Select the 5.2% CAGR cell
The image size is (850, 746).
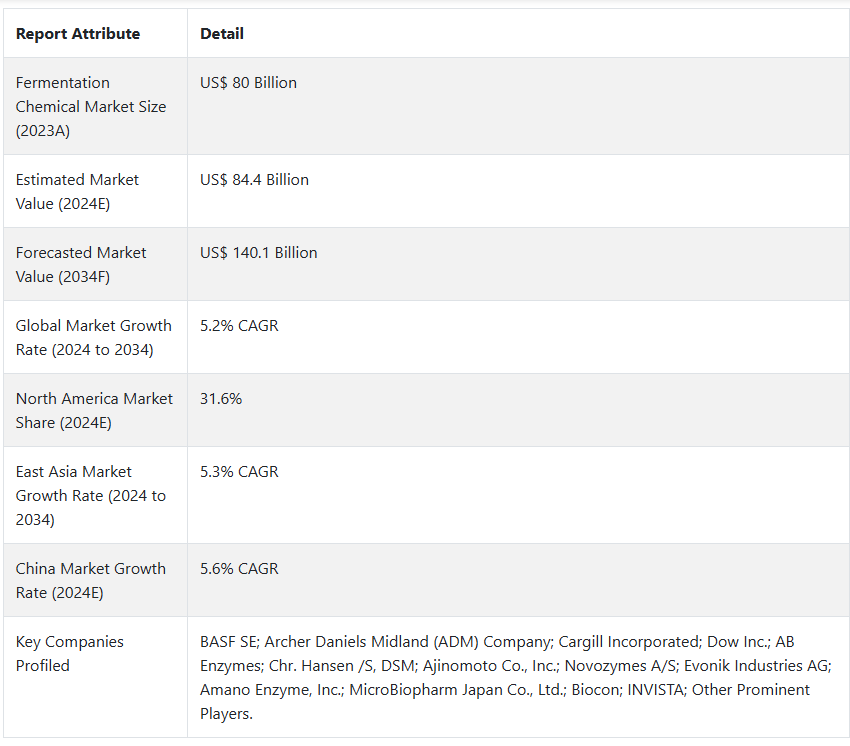click(x=239, y=325)
